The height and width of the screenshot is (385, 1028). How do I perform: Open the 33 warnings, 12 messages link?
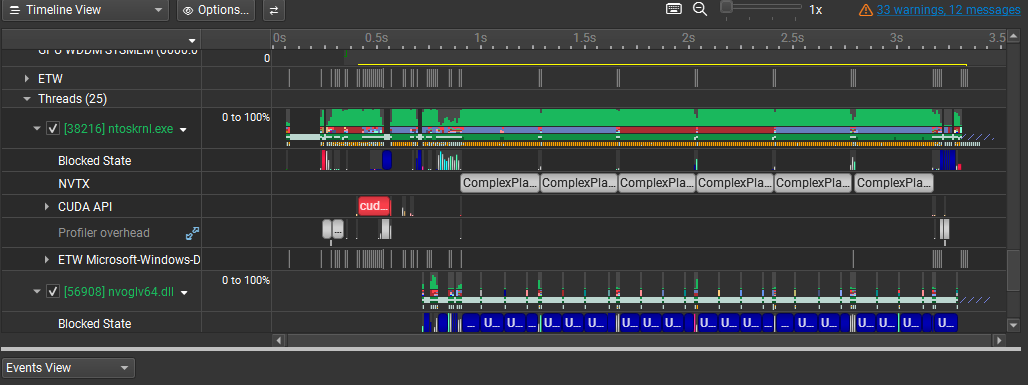click(948, 10)
